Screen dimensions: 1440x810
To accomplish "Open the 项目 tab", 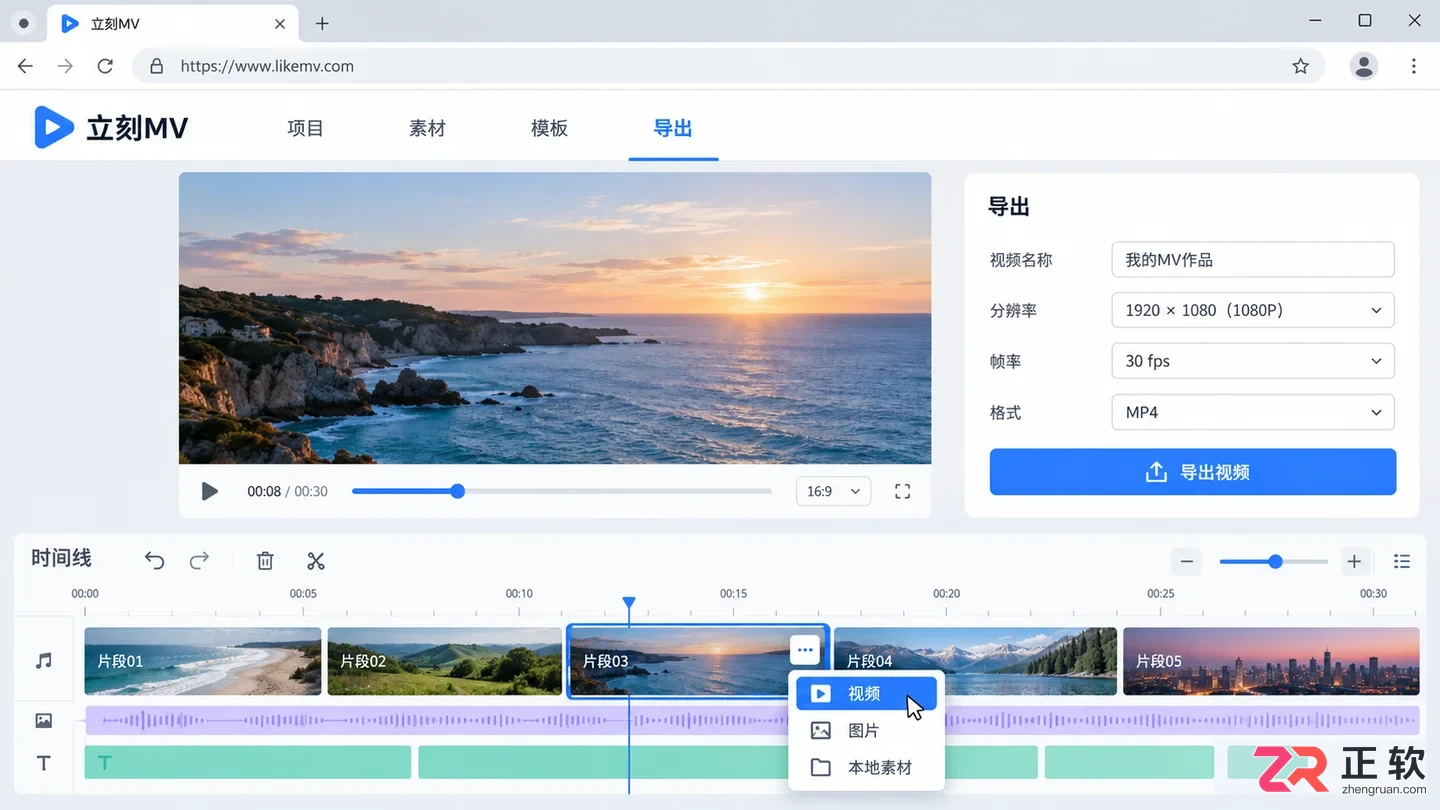I will click(x=305, y=128).
